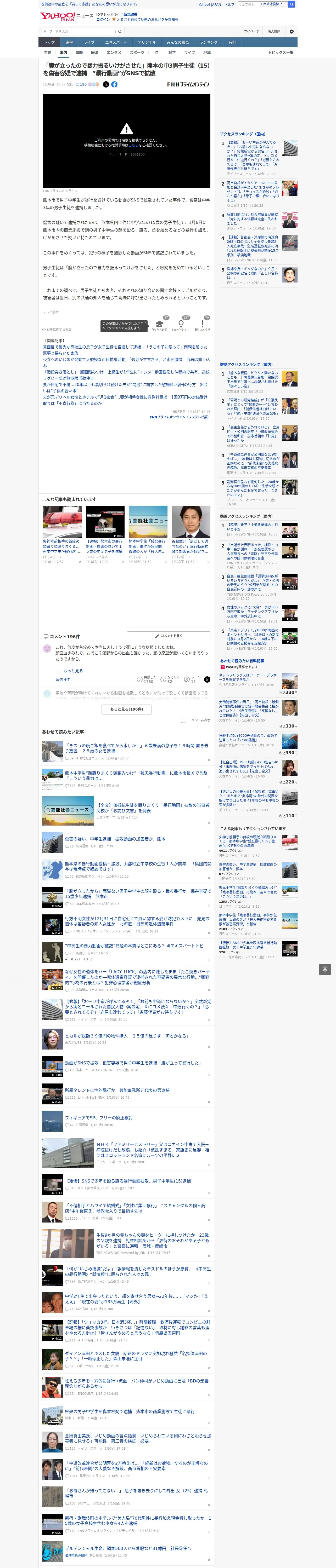The image size is (336, 1568).
Task: Share article on X icon under headline
Action: [106, 85]
